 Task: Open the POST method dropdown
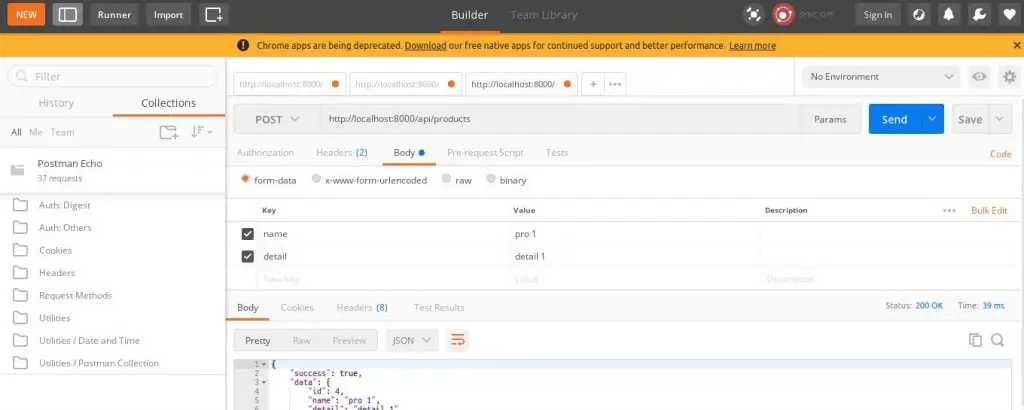[277, 119]
